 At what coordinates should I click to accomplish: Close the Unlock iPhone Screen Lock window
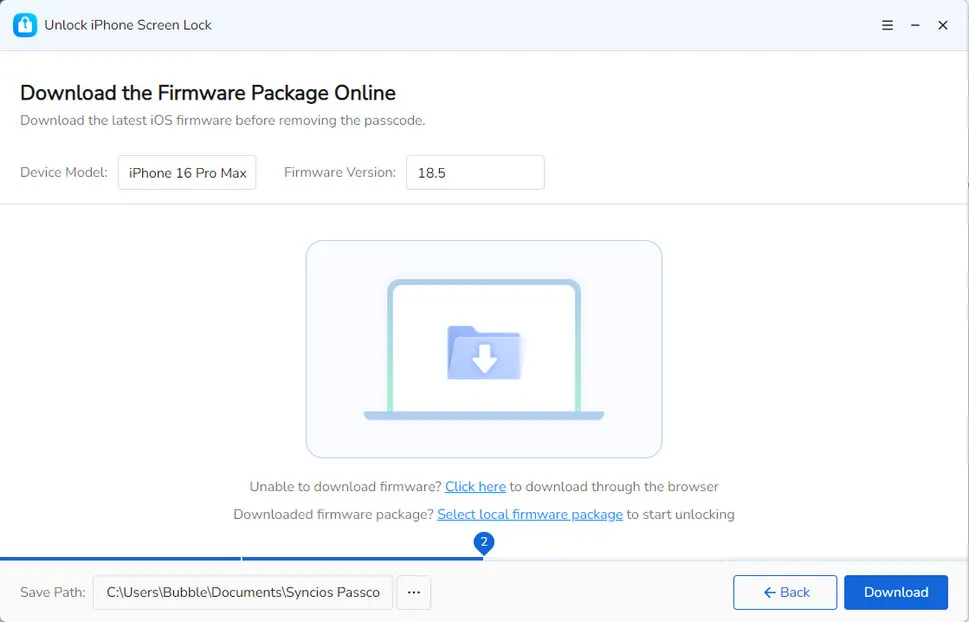coord(942,26)
